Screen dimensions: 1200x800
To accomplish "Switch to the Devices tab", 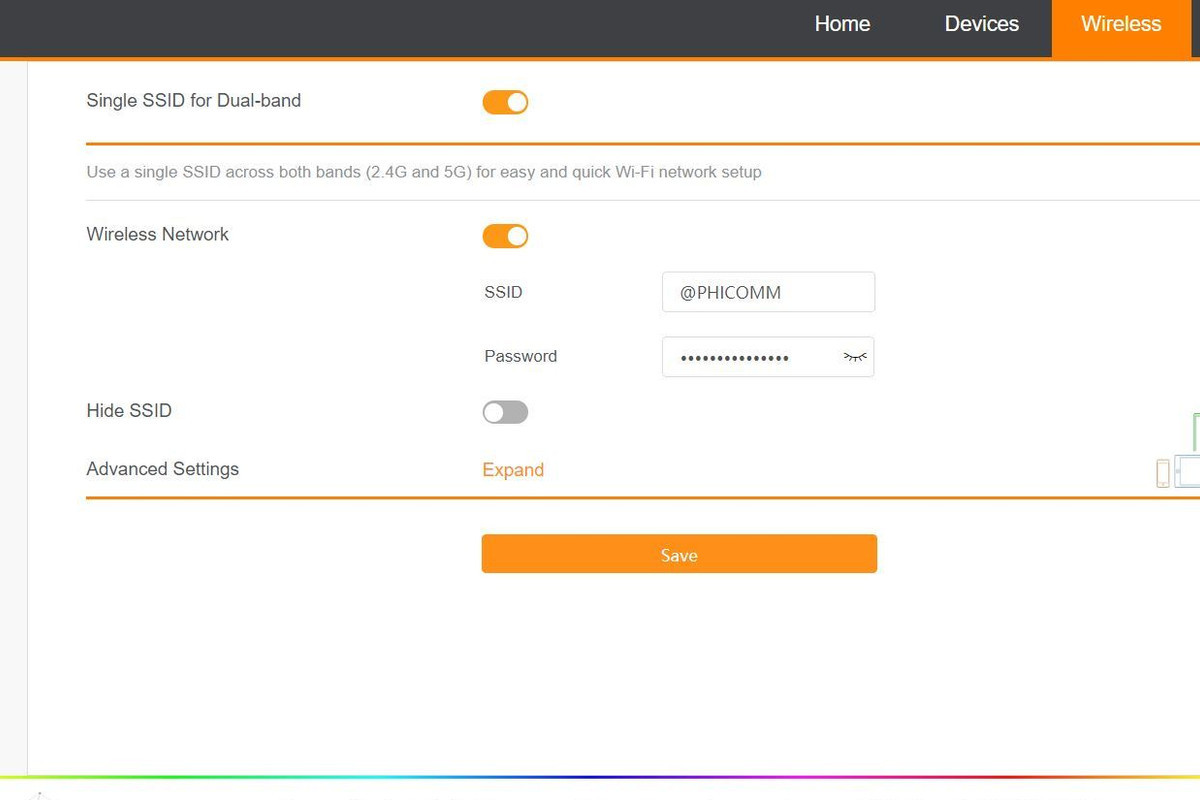I will pyautogui.click(x=981, y=24).
